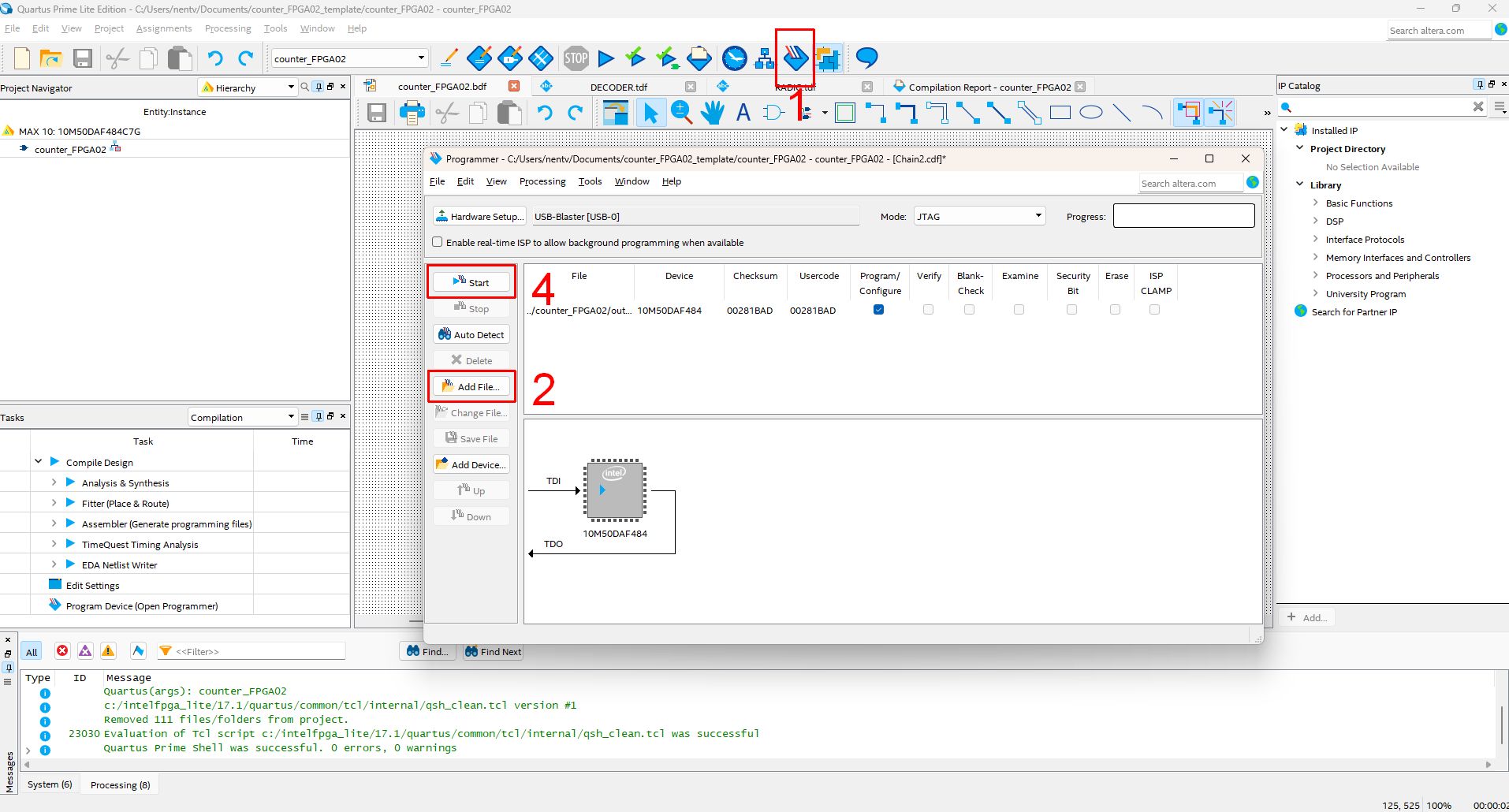Check the ISP CLAMP checkbox
Viewport: 1509px width, 812px height.
click(x=1154, y=310)
